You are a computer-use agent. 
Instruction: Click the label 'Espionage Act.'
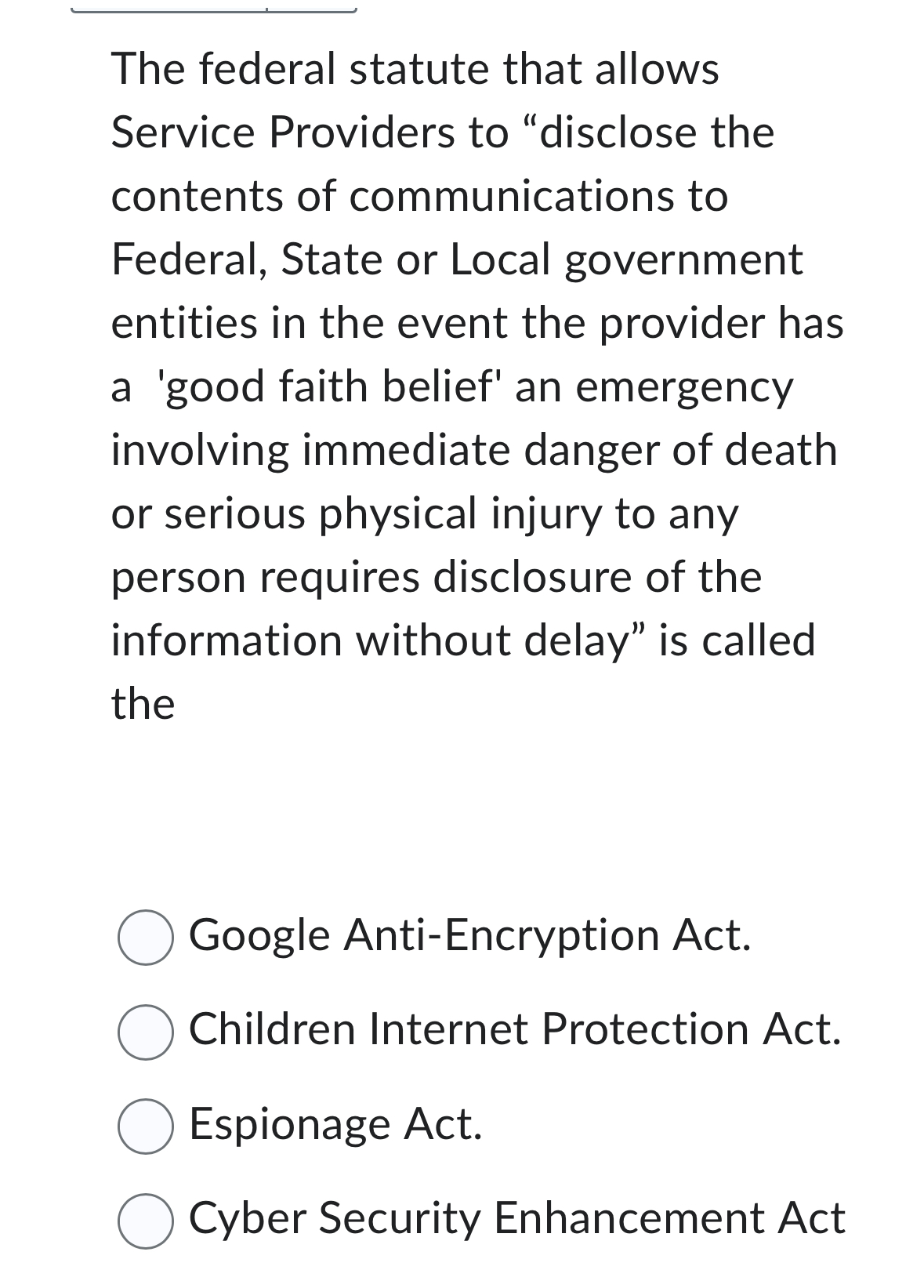[337, 1126]
